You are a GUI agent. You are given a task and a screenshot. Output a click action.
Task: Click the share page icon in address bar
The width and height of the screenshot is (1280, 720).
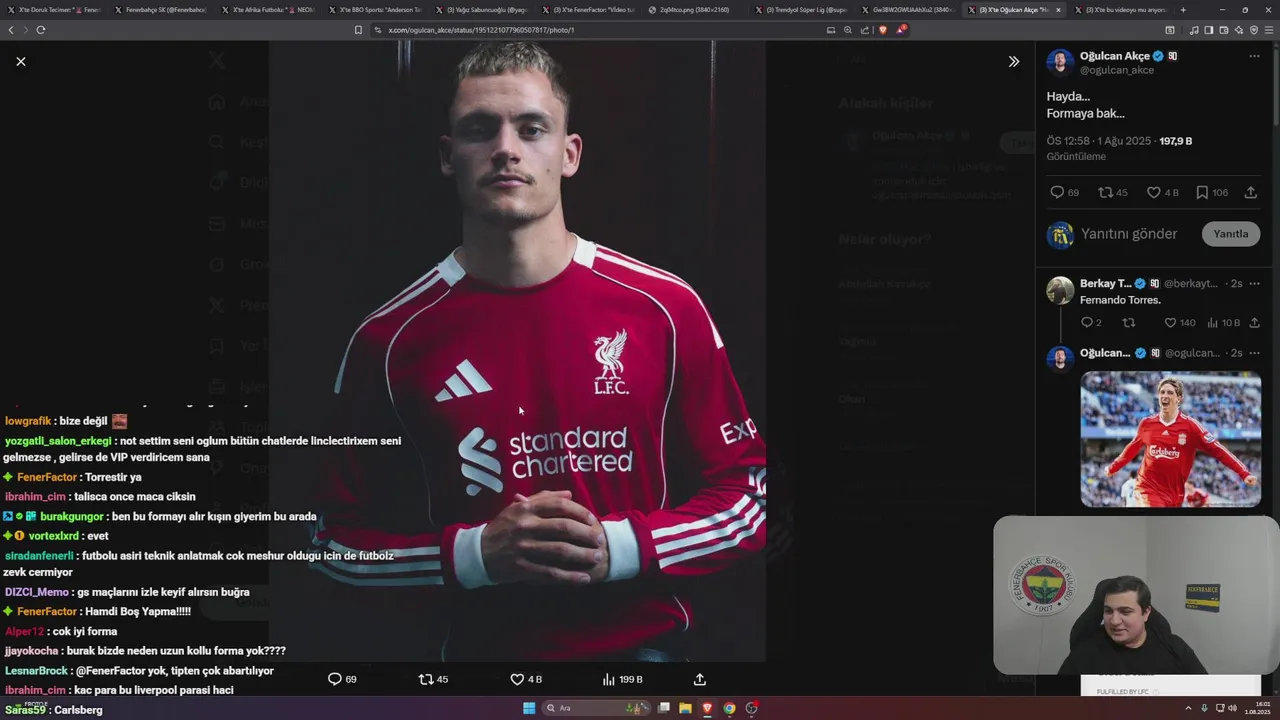coord(865,30)
